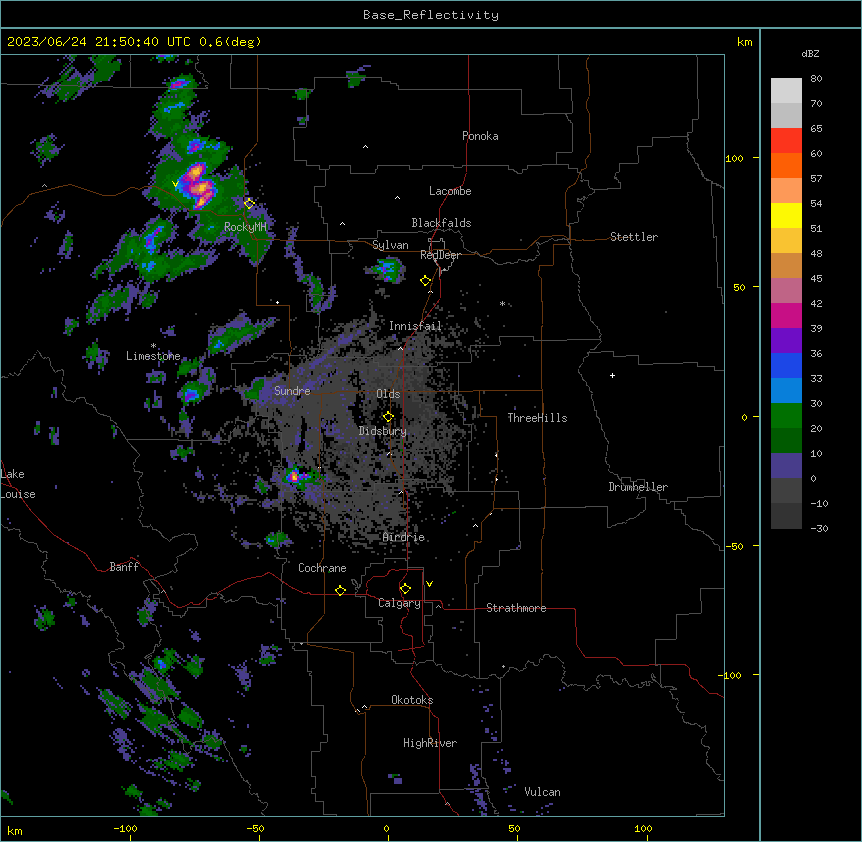Screen dimensions: 862x842
Task: Select the Didsbury label
Action: [383, 431]
